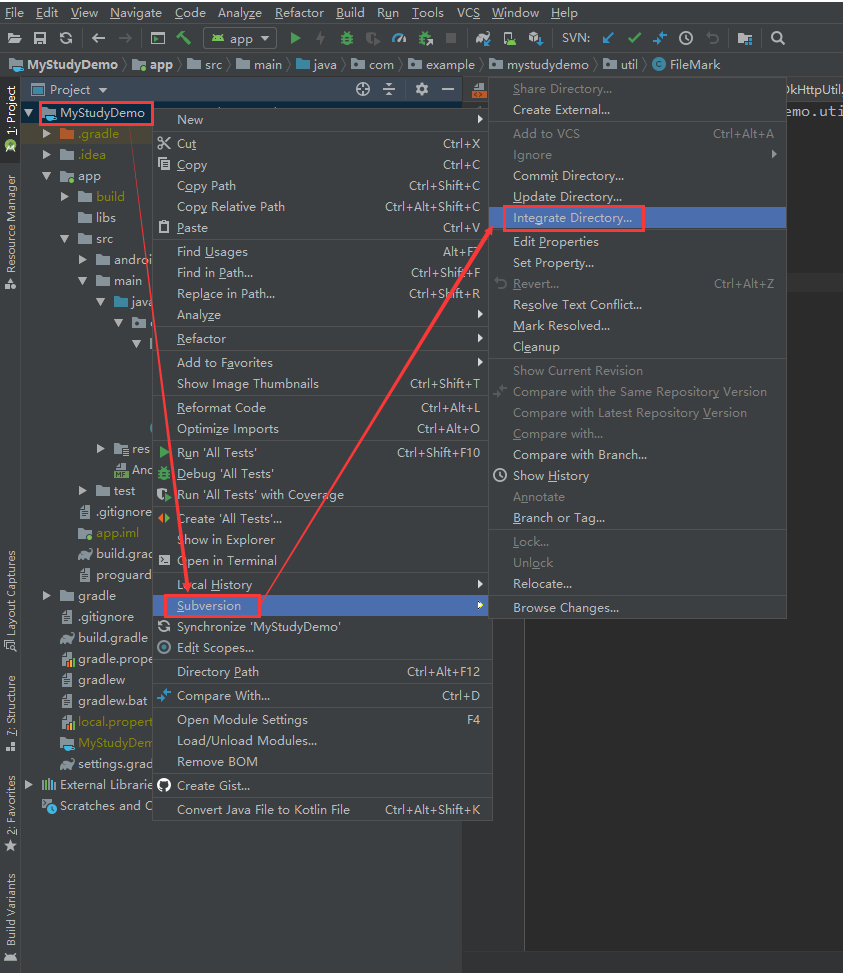Open the New submenu
843x973 pixels.
[x=321, y=120]
